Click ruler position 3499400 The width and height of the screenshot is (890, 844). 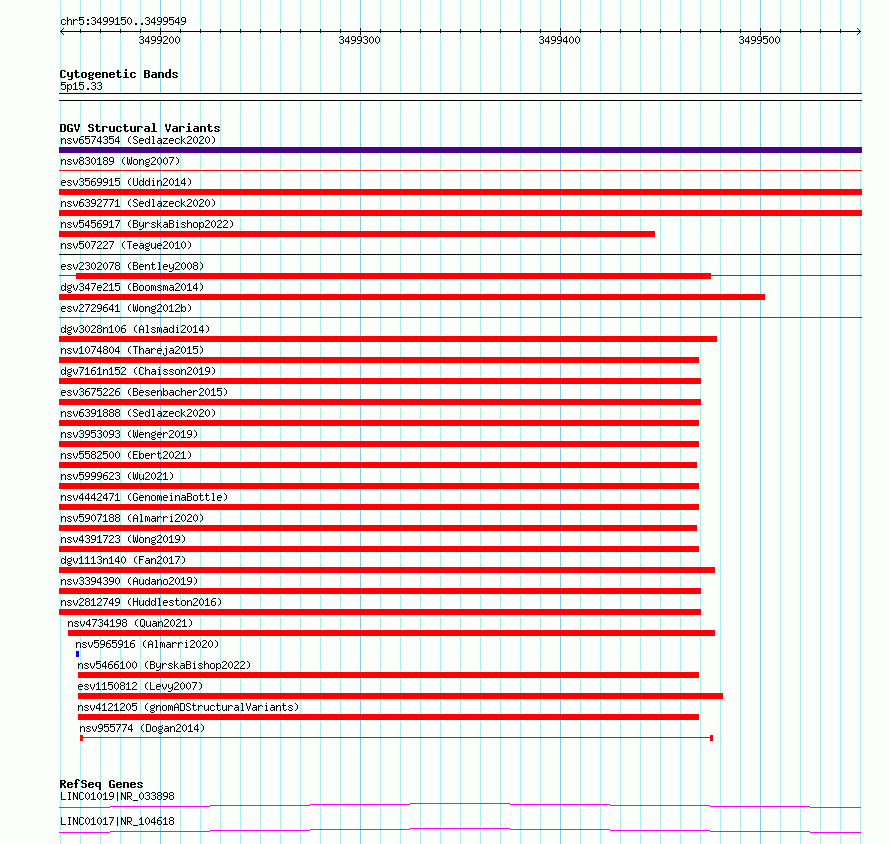560,40
